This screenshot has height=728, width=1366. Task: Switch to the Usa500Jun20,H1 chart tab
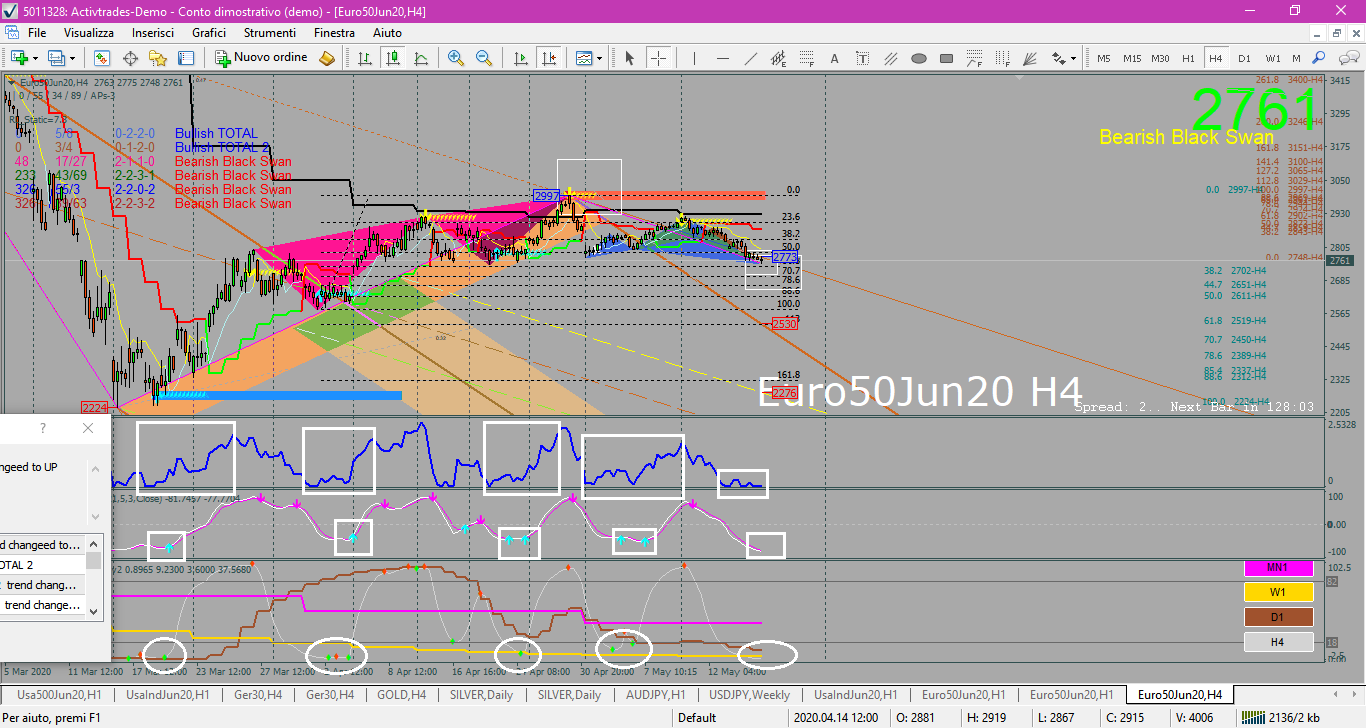pos(59,694)
